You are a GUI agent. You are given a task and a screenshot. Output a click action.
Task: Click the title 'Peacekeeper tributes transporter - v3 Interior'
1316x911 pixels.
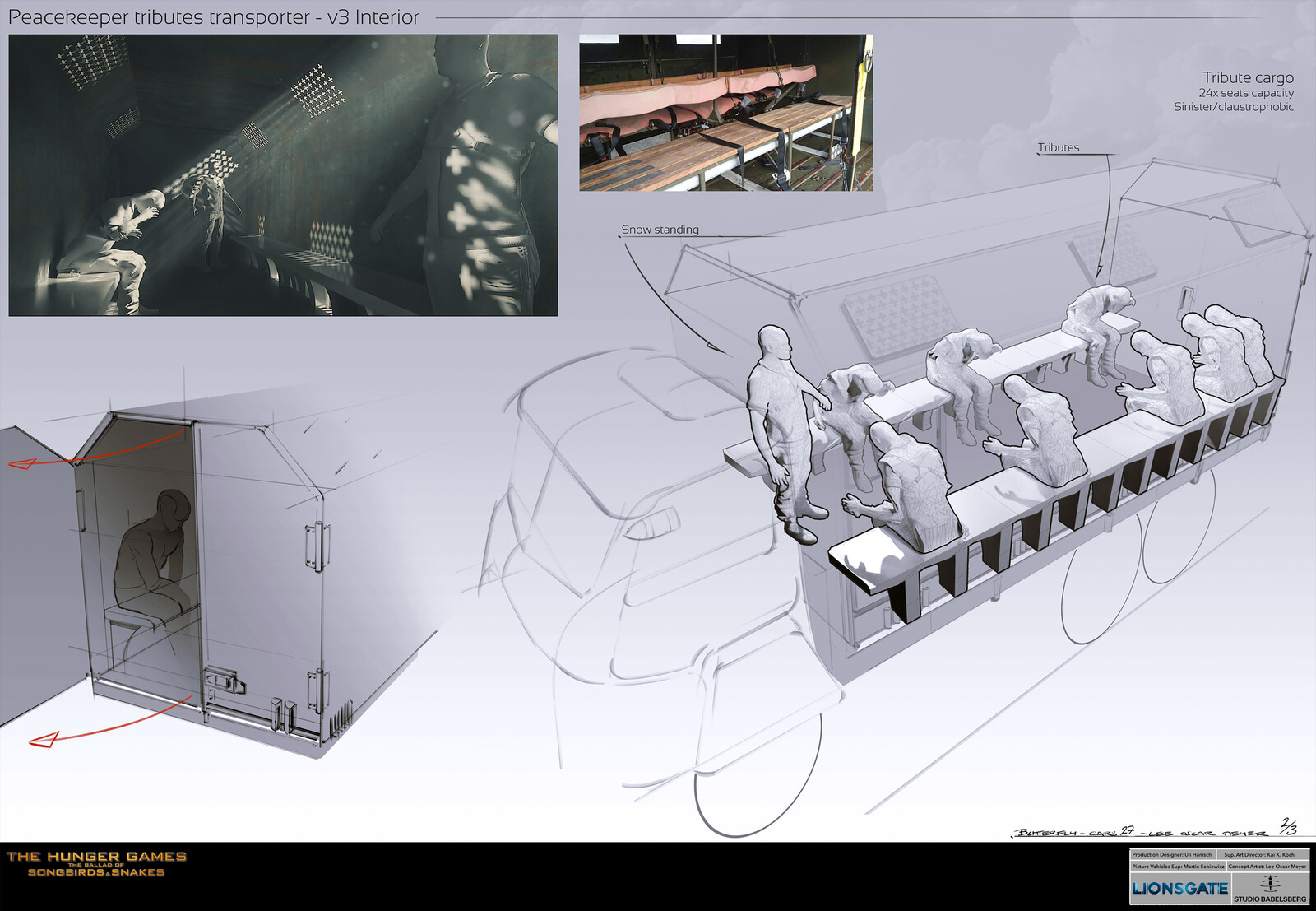click(x=214, y=17)
